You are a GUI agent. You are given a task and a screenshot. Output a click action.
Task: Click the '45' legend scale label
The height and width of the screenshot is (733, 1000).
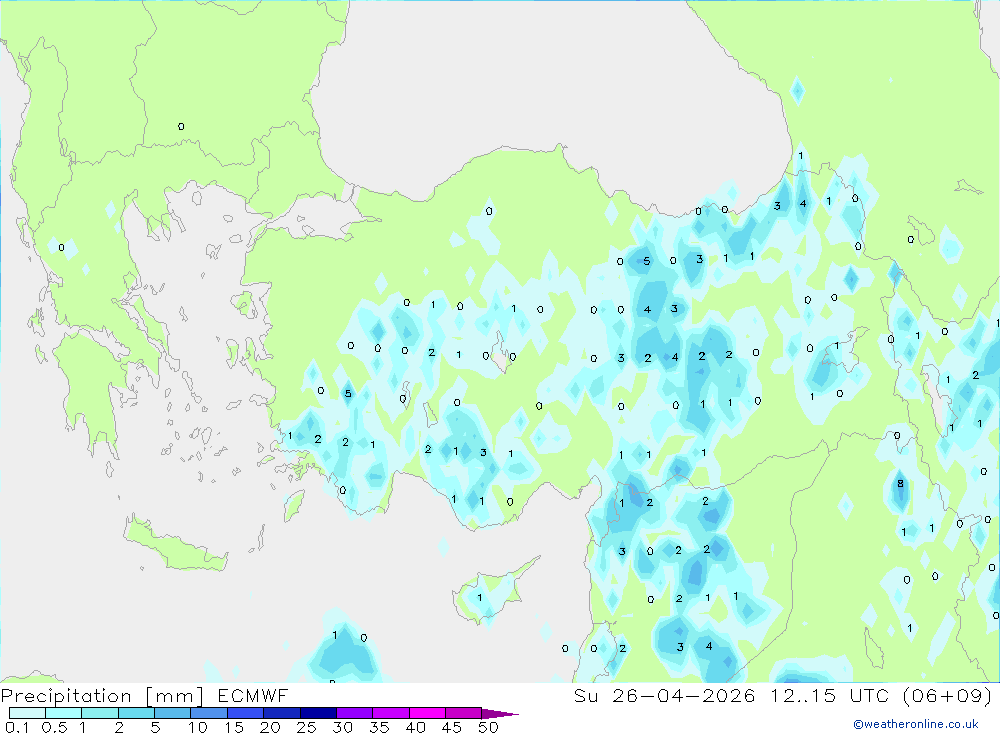(452, 727)
